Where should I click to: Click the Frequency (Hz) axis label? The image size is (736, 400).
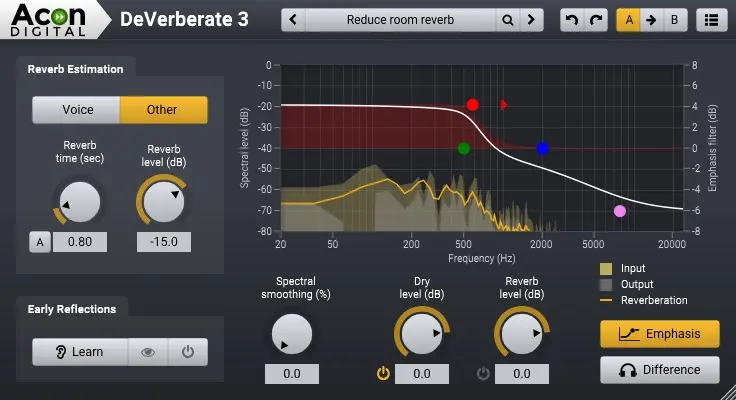(x=482, y=259)
